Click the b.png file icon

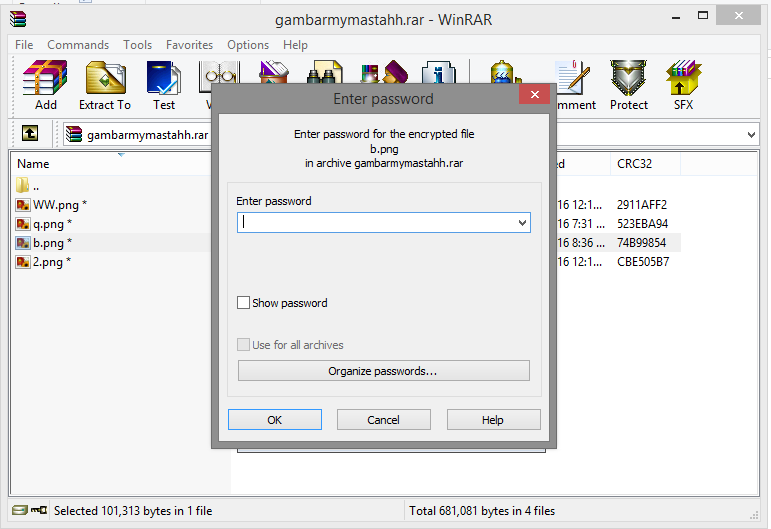[x=23, y=243]
